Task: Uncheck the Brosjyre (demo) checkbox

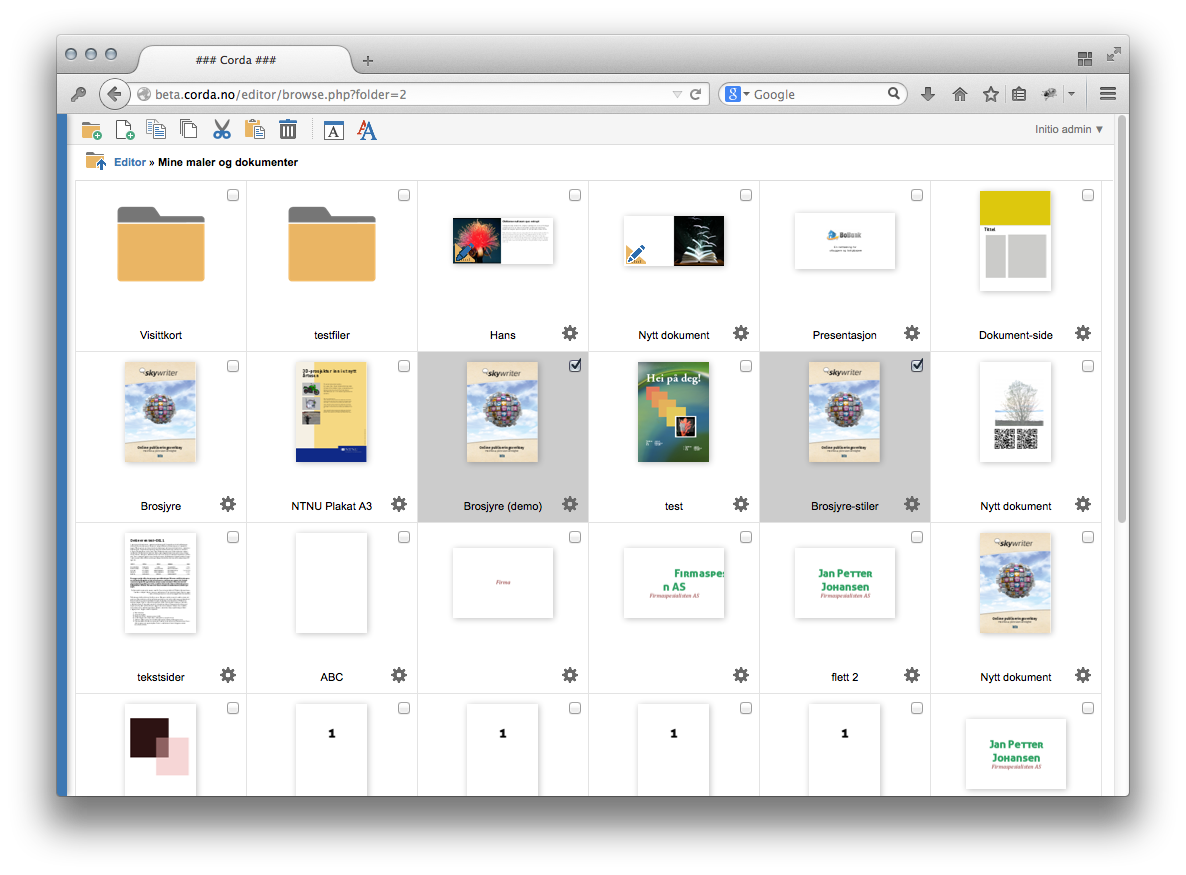Action: [575, 366]
